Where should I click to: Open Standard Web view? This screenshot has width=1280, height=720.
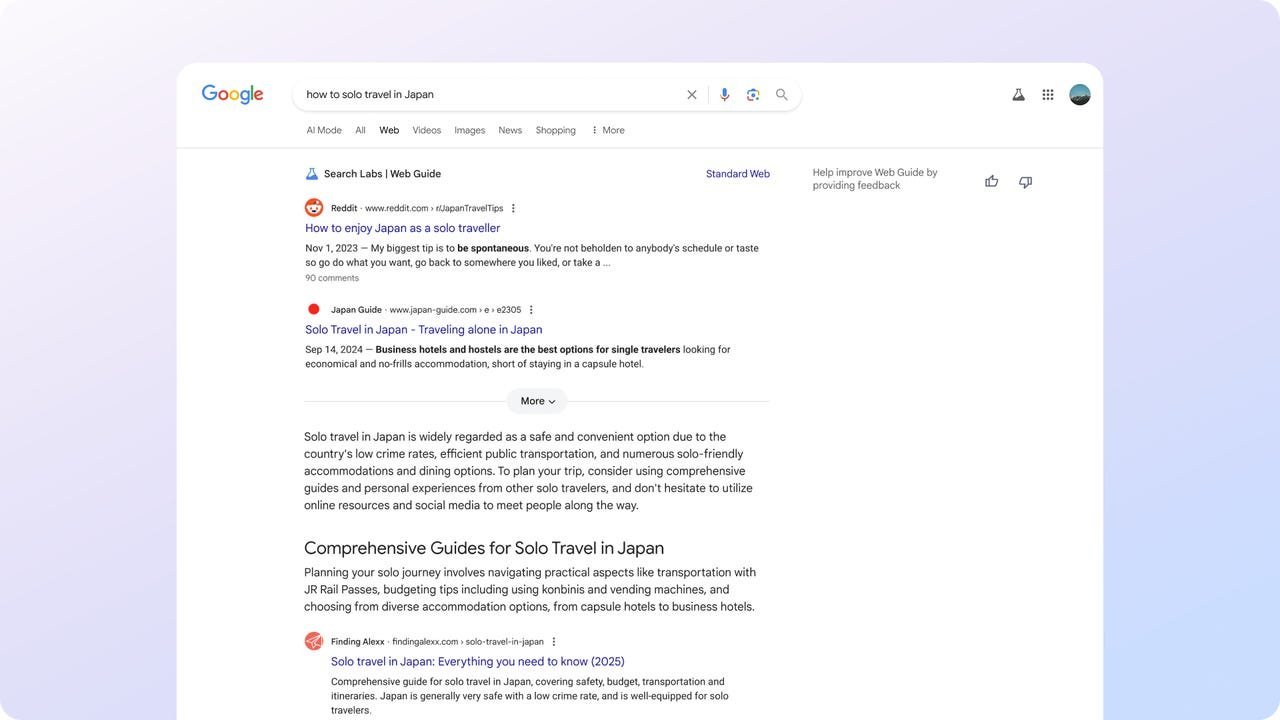737,172
